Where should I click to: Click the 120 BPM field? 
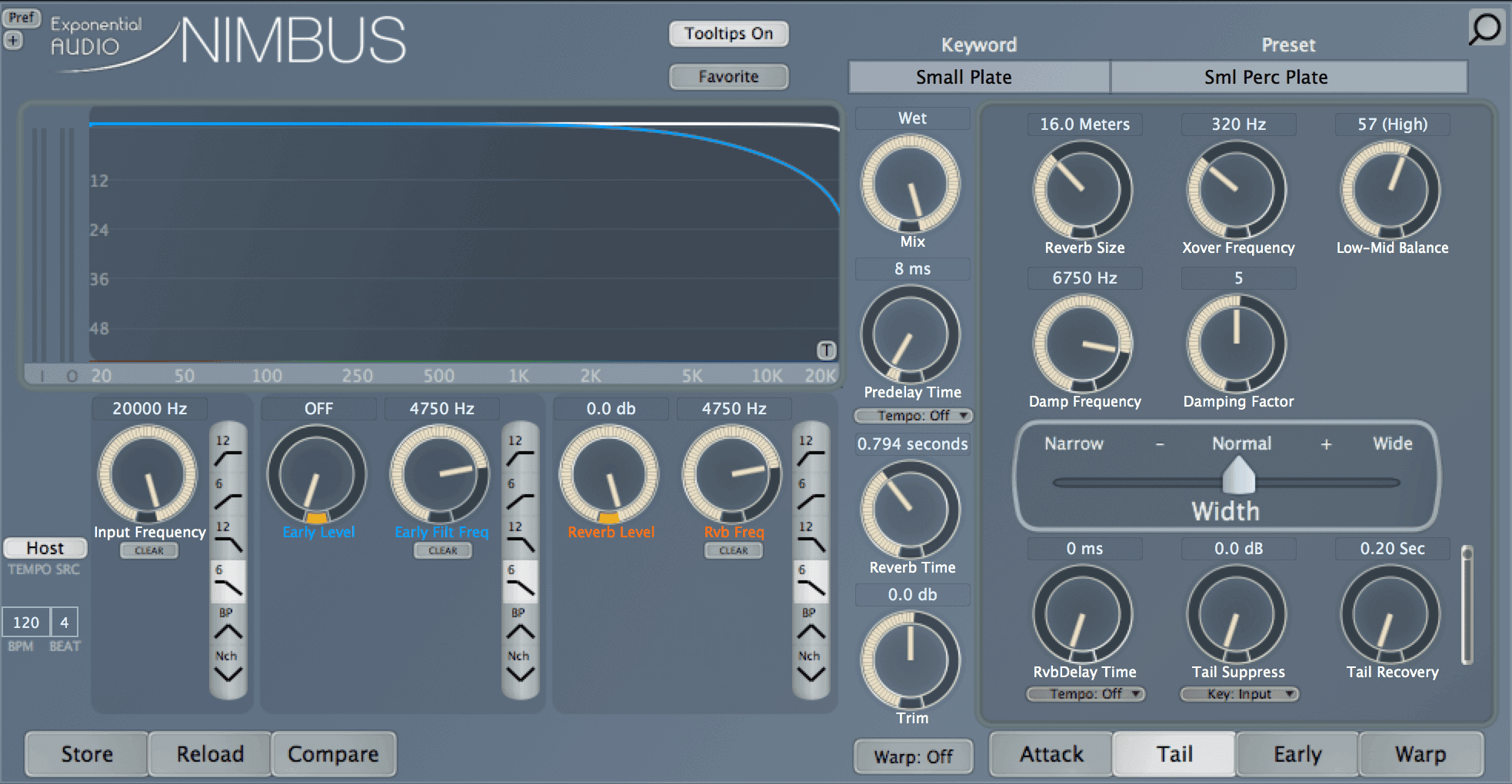click(26, 623)
